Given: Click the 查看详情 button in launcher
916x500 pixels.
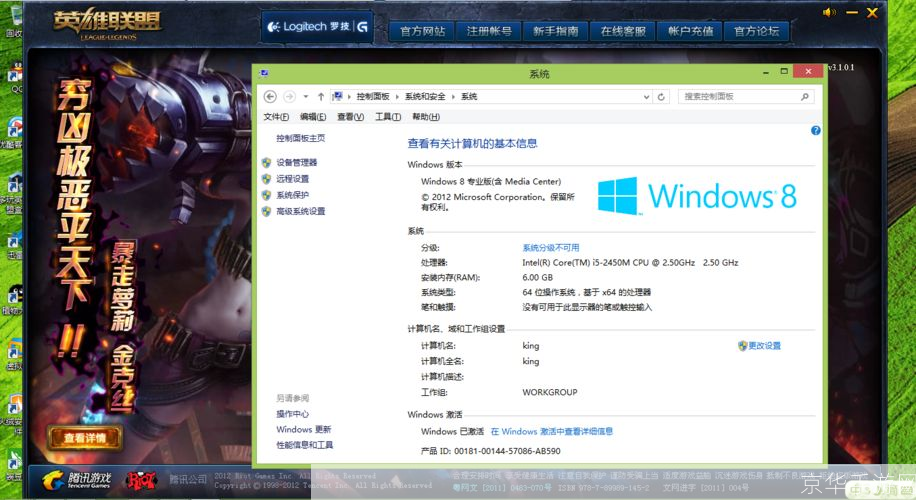Looking at the screenshot, I should click(x=85, y=438).
